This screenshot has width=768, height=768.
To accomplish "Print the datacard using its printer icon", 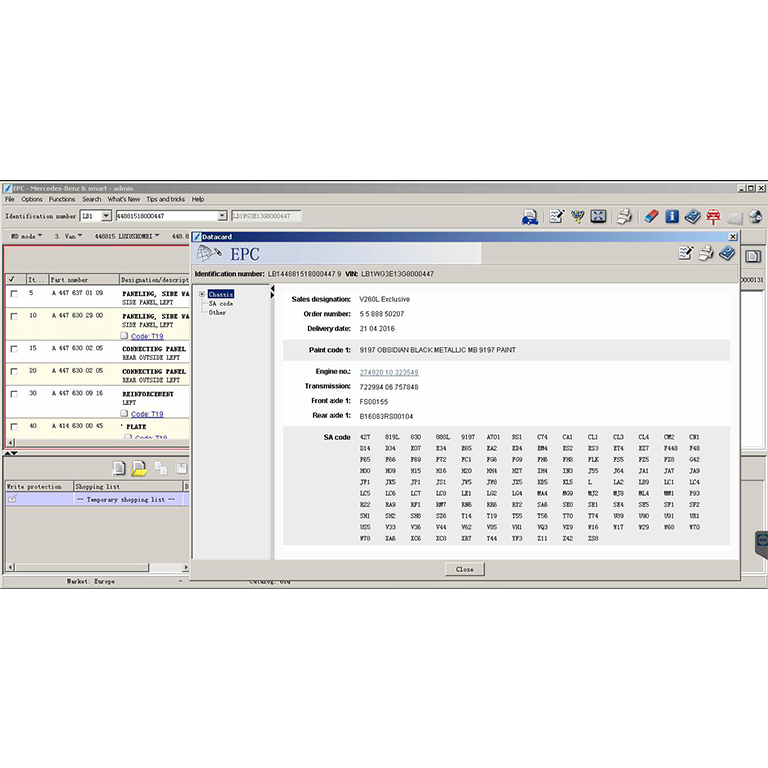I will click(x=706, y=253).
